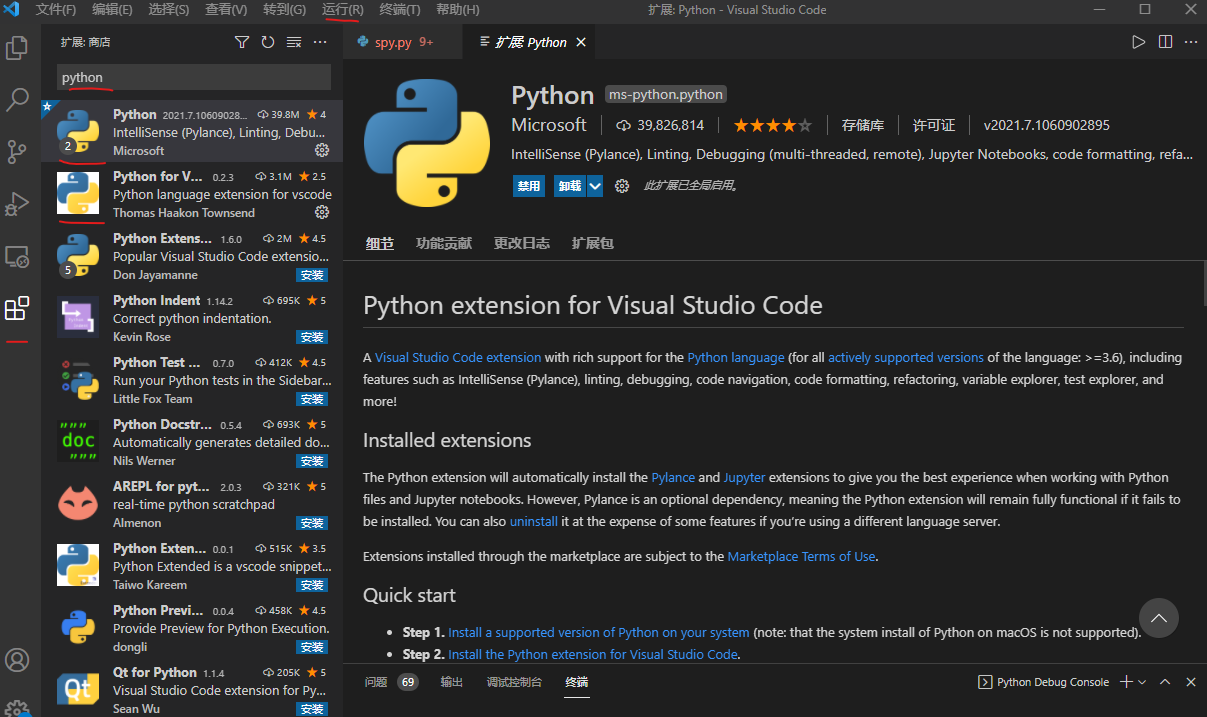This screenshot has height=717, width=1207.
Task: Click the Accounts icon in activity bar
Action: 17,660
